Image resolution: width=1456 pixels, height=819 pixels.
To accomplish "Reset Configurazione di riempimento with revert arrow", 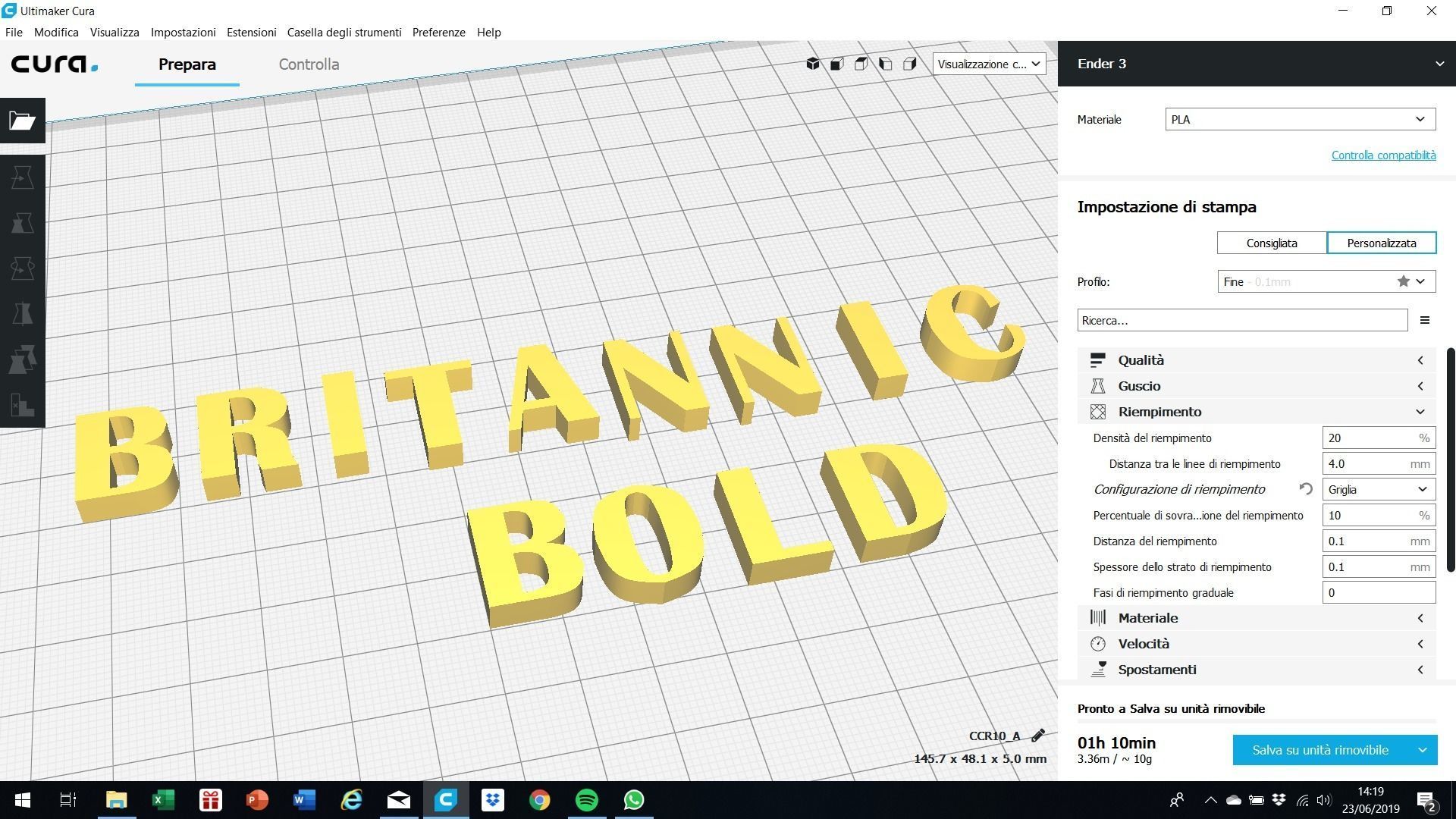I will 1306,489.
